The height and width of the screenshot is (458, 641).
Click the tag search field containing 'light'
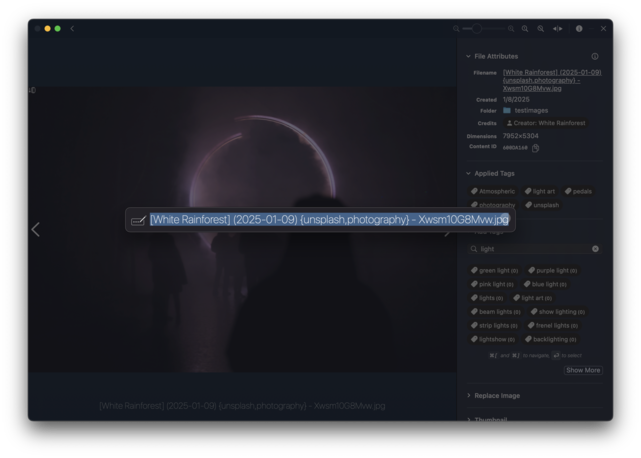(x=535, y=249)
